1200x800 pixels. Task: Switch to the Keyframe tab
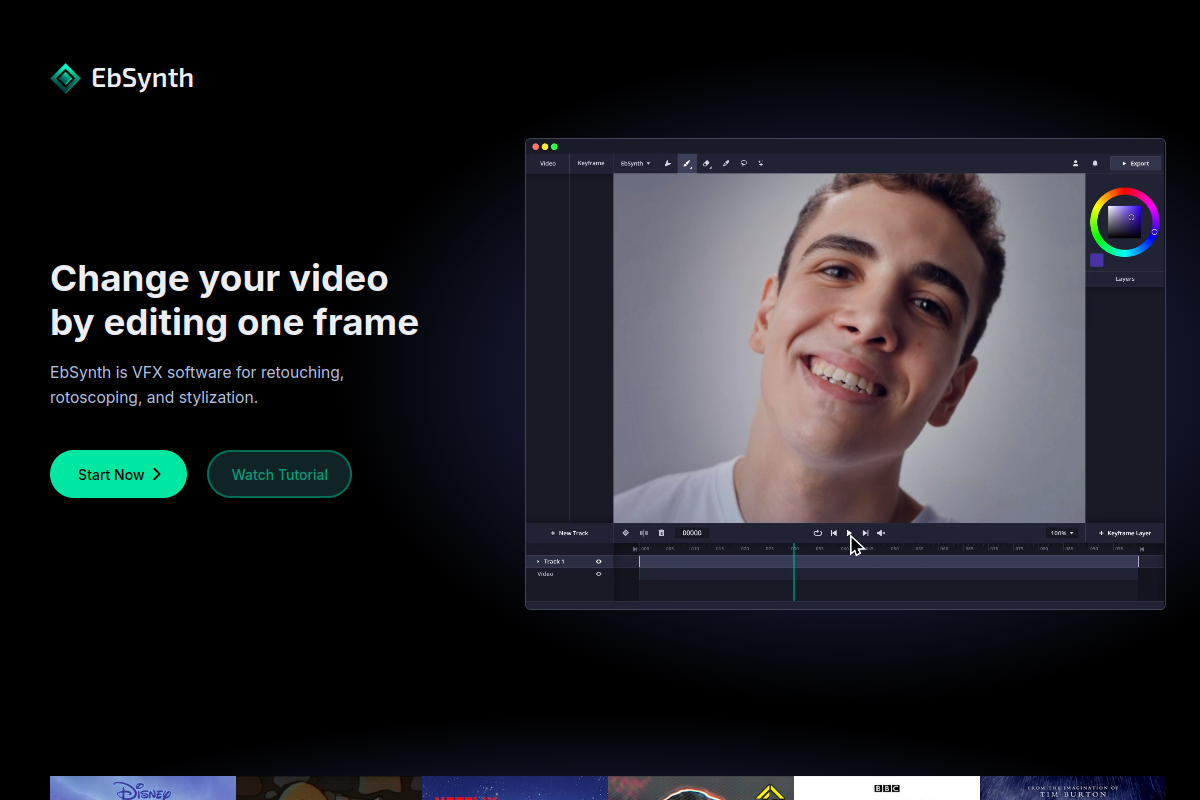[591, 163]
